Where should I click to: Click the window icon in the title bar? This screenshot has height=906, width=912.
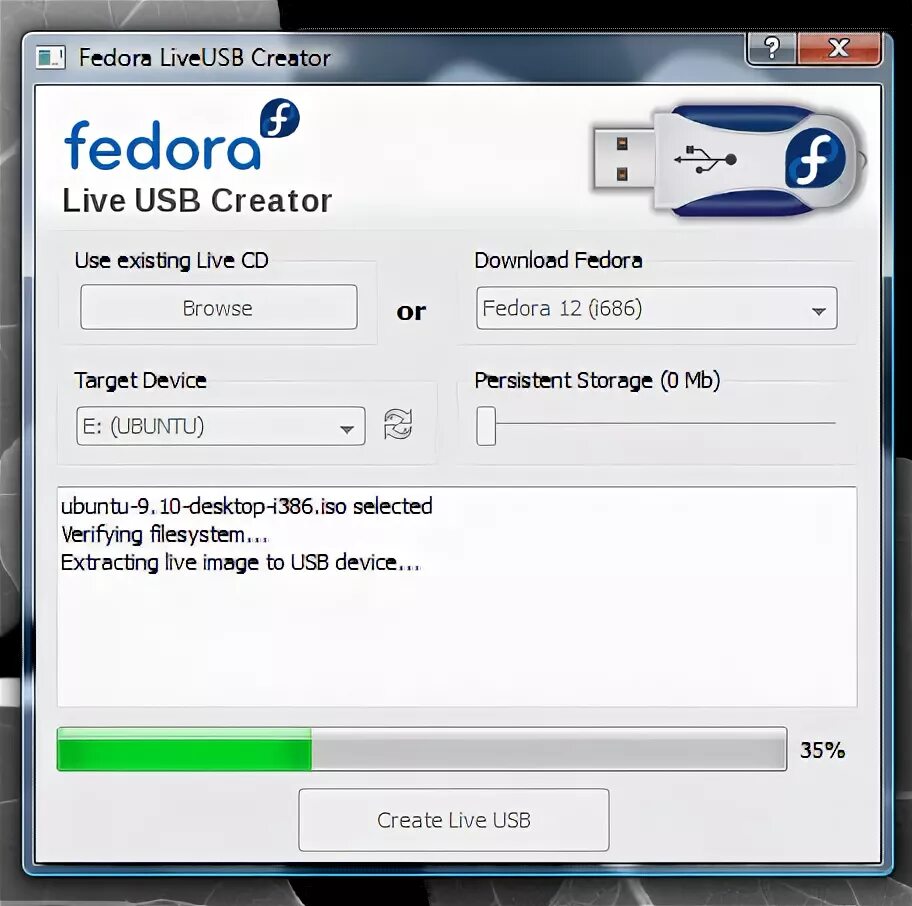51,58
